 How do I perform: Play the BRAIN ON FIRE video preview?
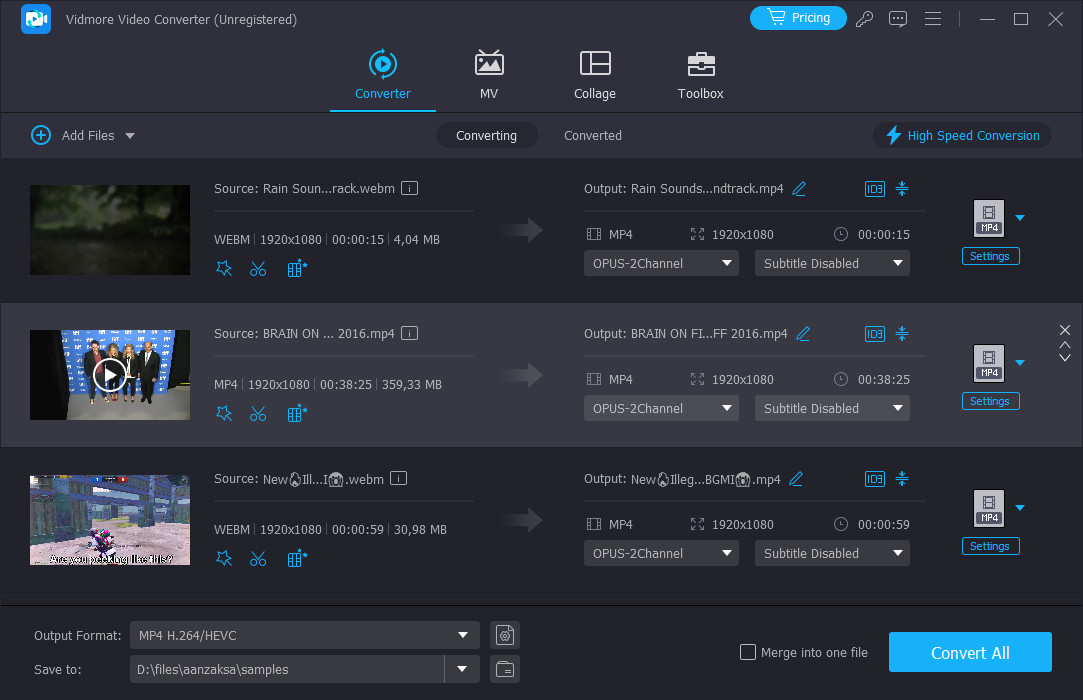point(110,375)
